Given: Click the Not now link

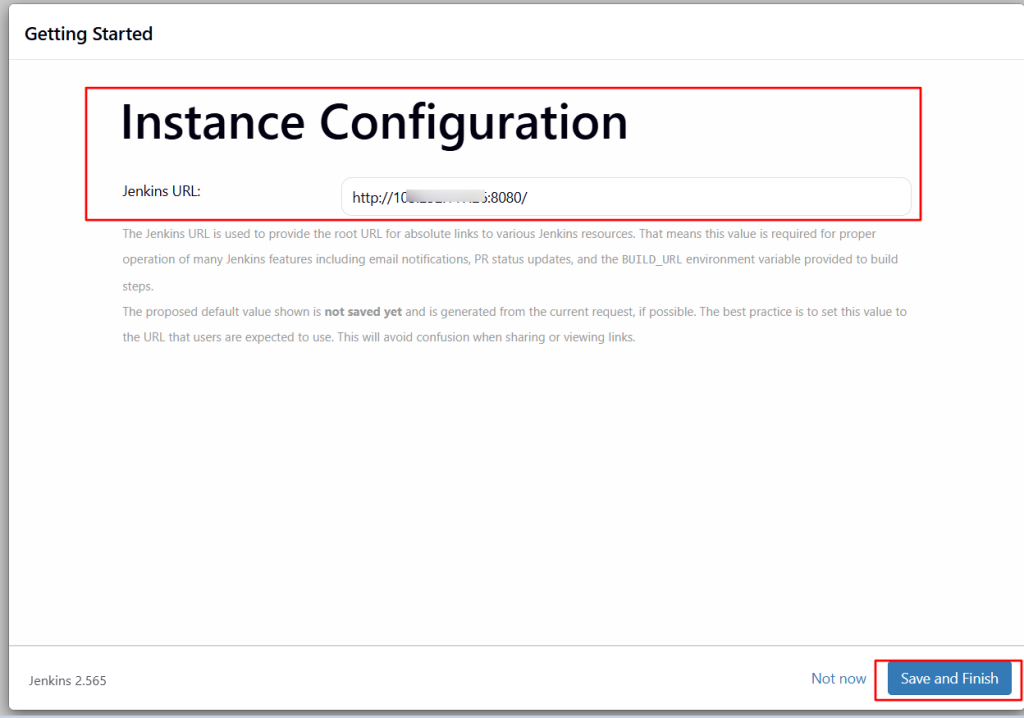Looking at the screenshot, I should (839, 678).
